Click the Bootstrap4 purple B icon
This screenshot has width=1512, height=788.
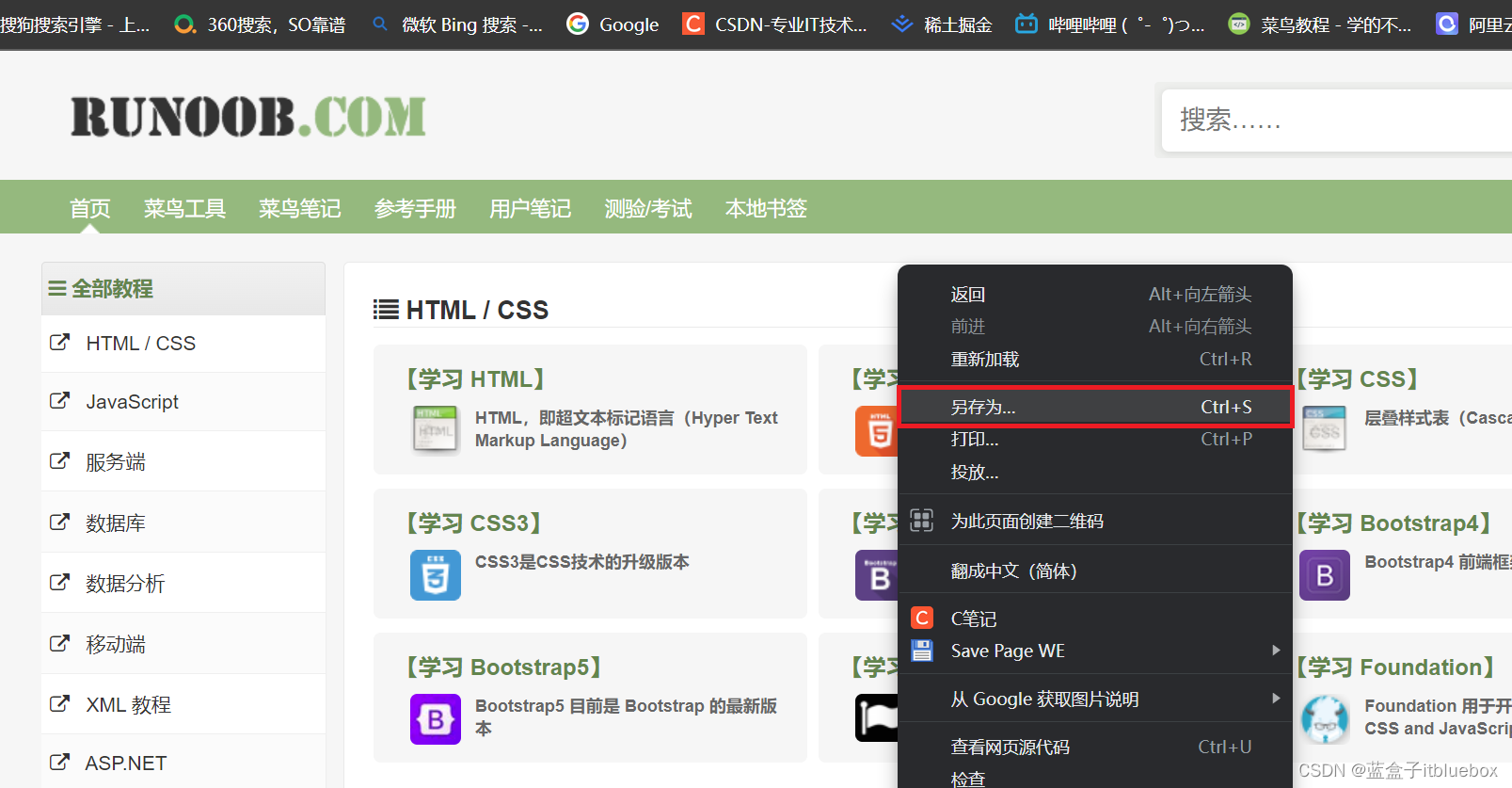tap(1325, 575)
